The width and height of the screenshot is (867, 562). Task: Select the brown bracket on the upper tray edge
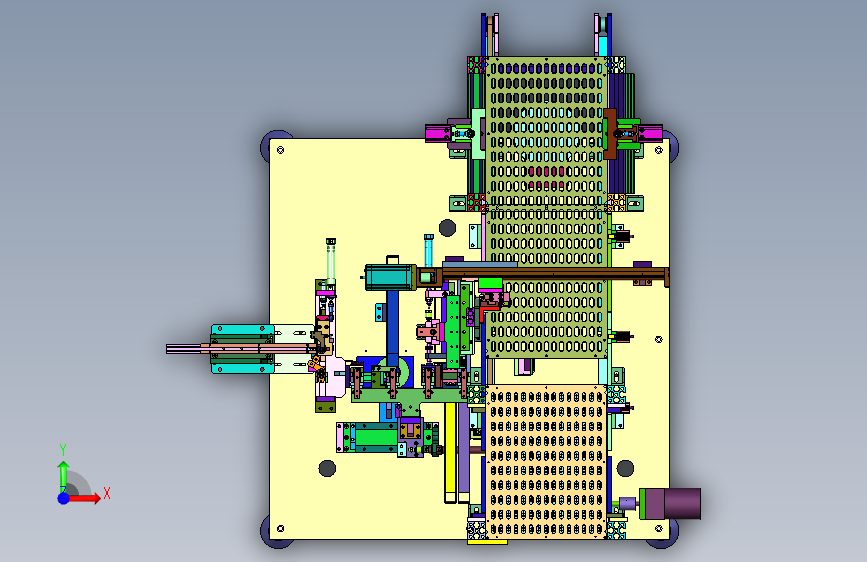[610, 133]
